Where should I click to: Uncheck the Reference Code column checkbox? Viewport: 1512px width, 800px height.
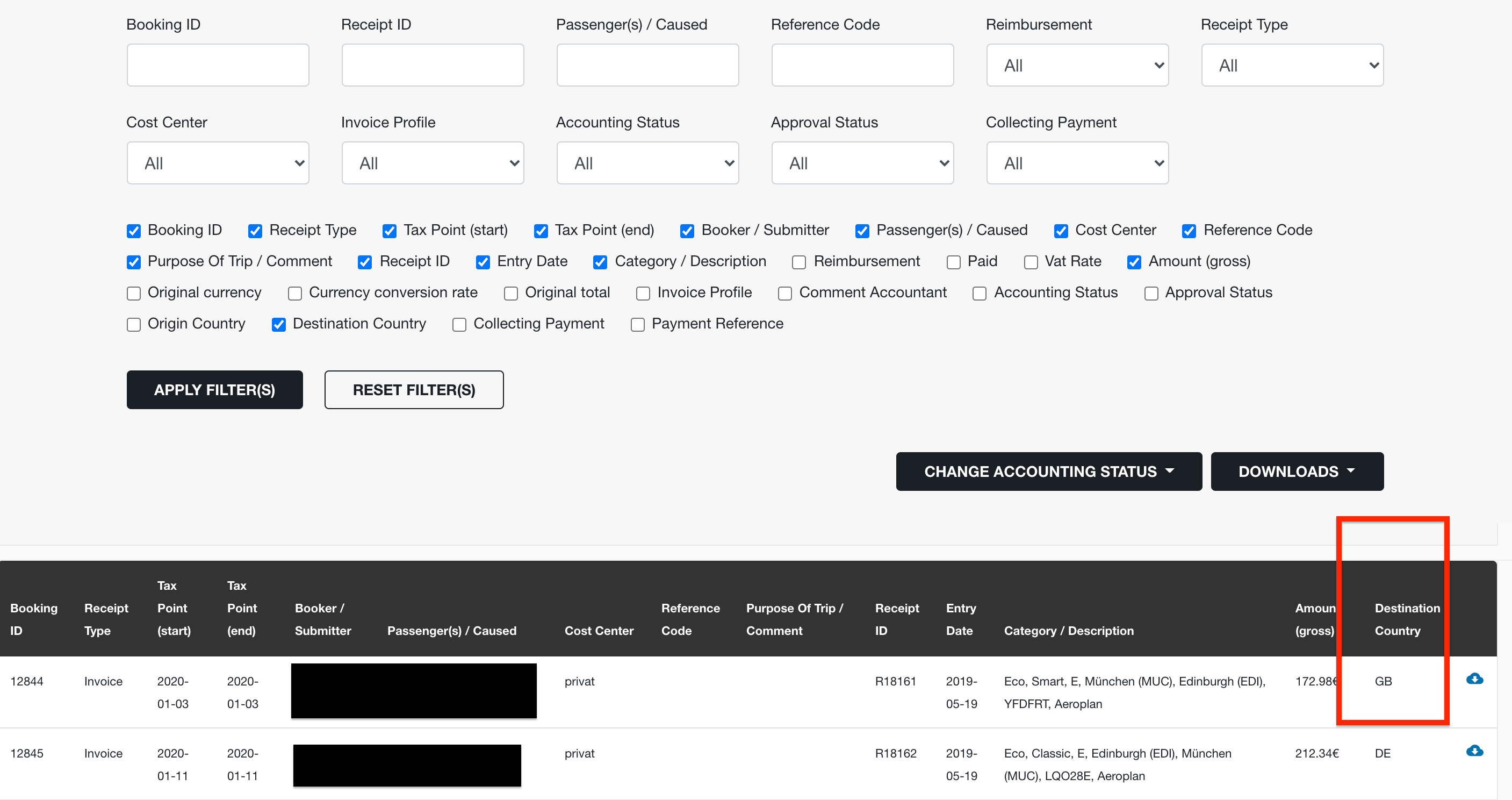[x=1189, y=231]
